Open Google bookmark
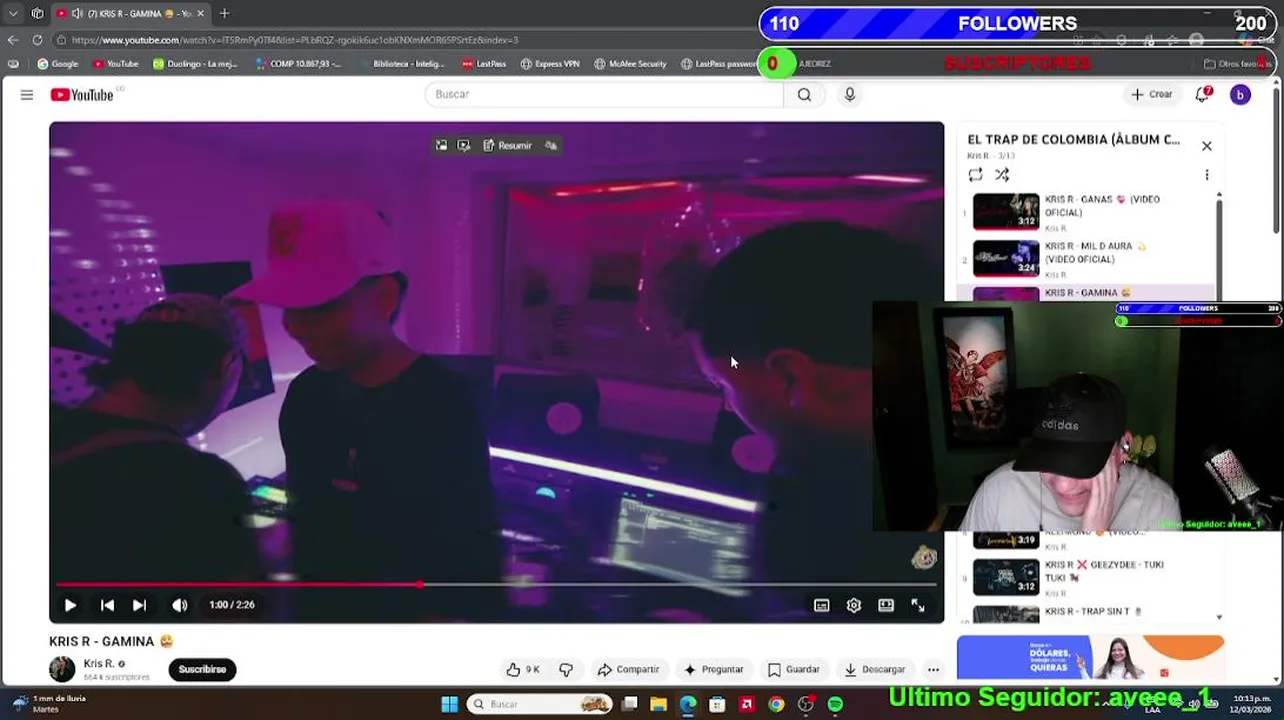This screenshot has height=720, width=1284. point(58,64)
